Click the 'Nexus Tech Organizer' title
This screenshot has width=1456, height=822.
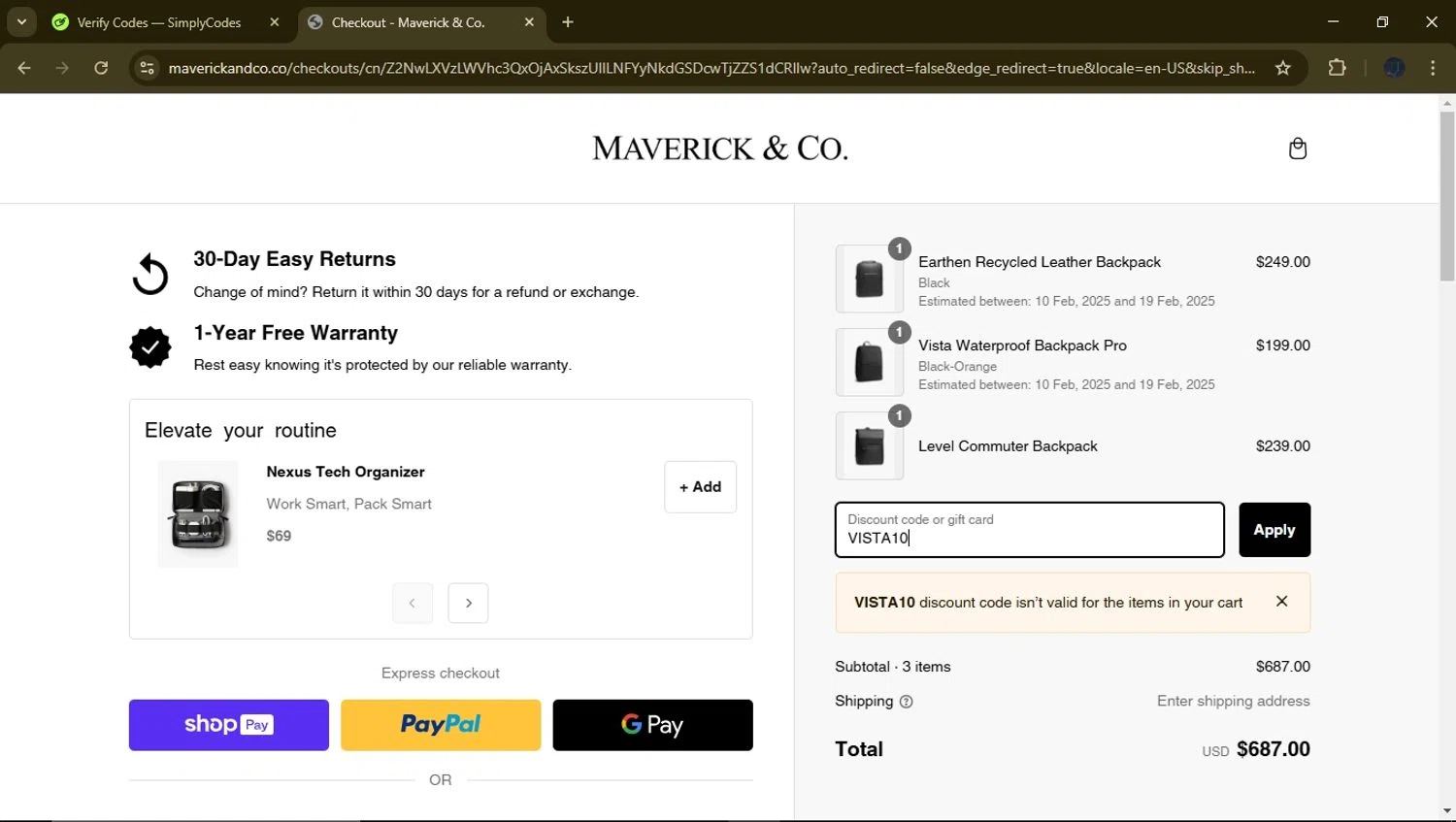346,472
